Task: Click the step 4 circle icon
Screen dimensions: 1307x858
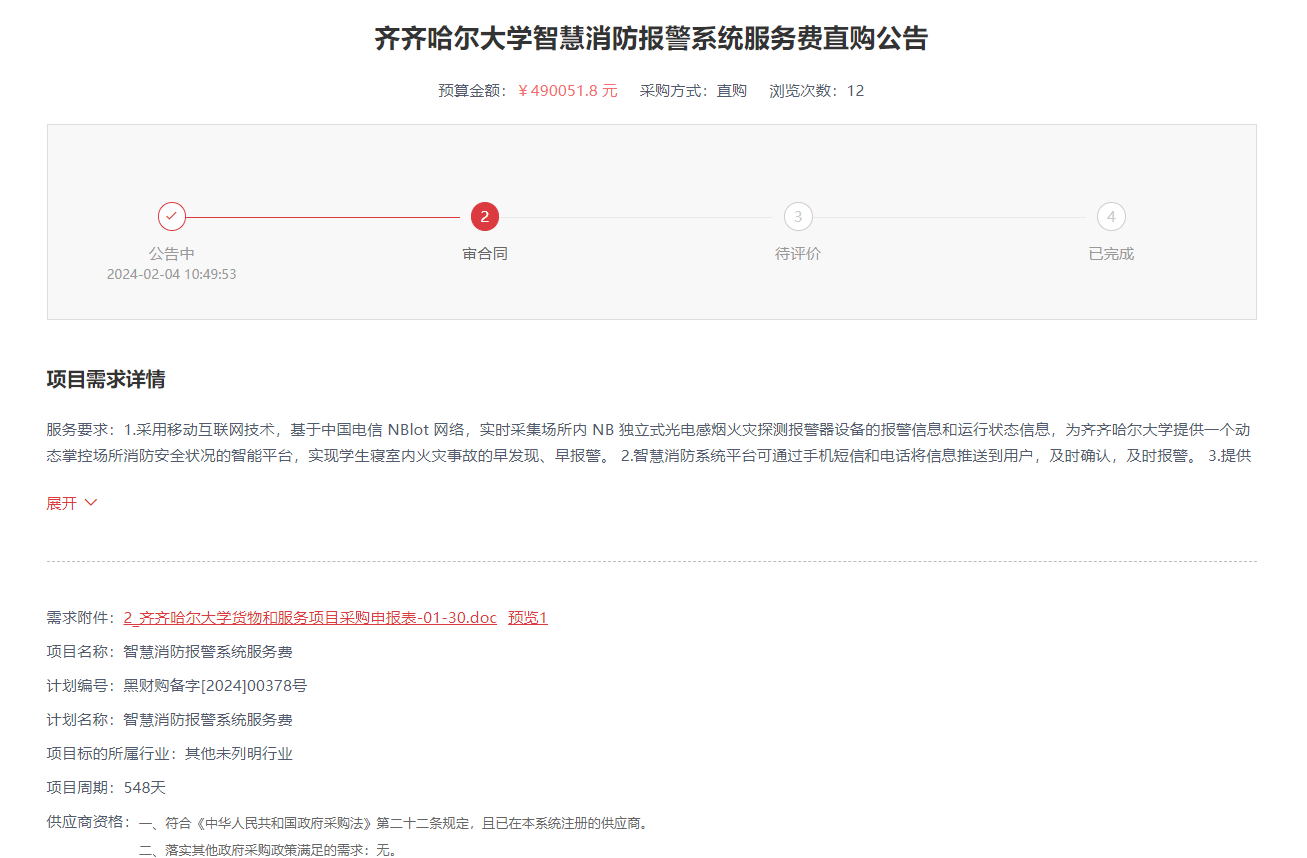Action: coord(1111,216)
